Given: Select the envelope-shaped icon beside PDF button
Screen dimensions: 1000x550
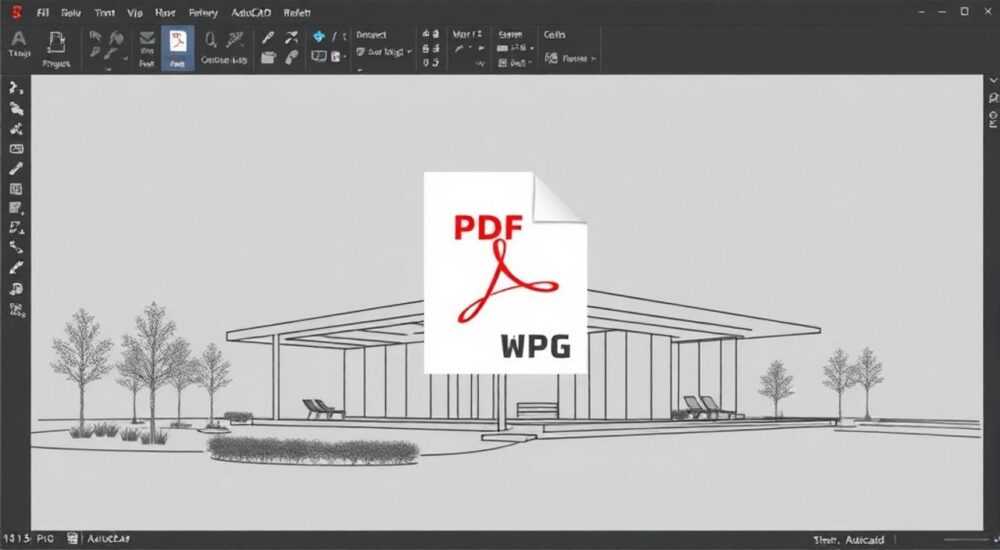Looking at the screenshot, I should [147, 38].
